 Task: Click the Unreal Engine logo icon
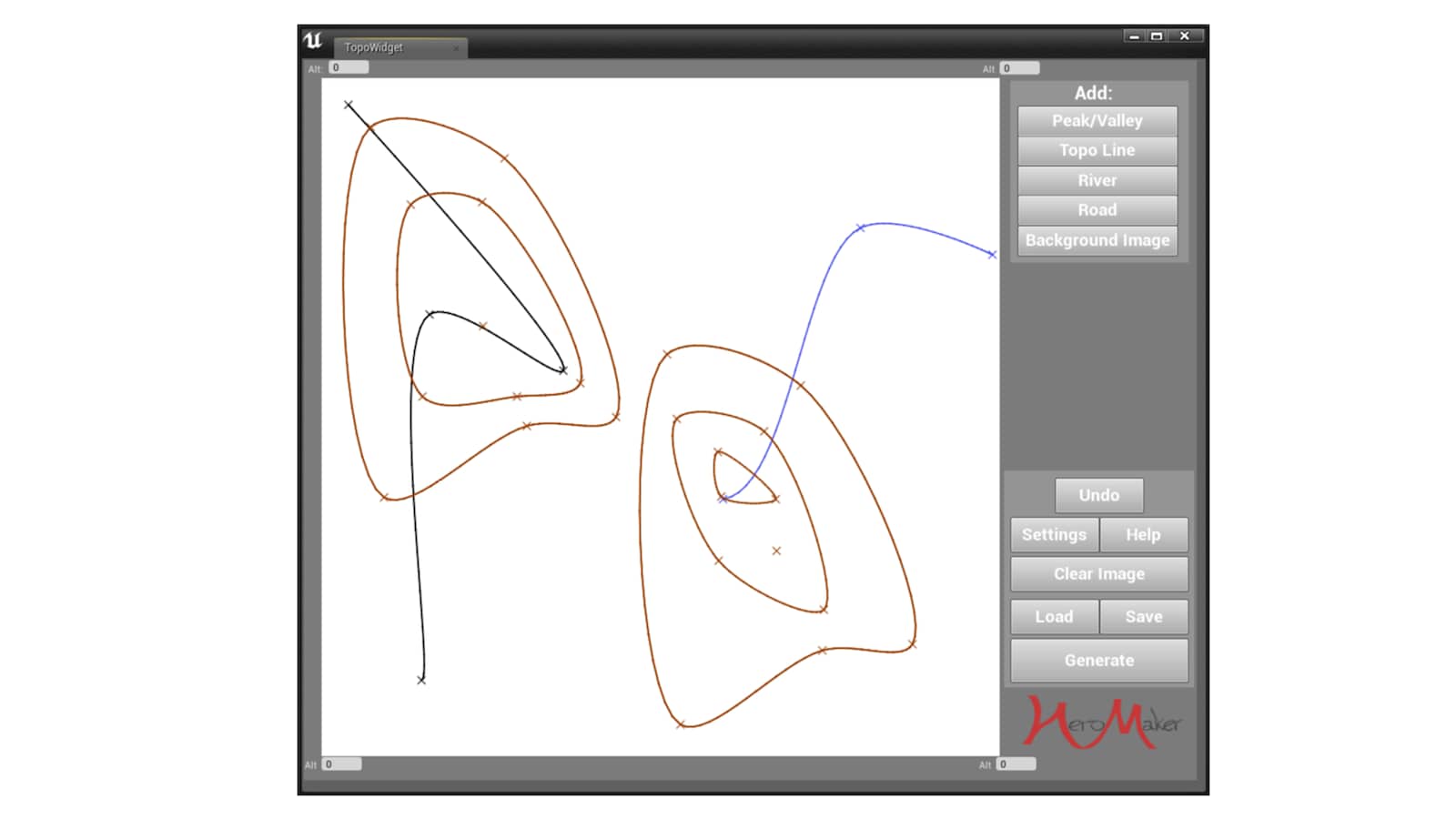click(313, 41)
